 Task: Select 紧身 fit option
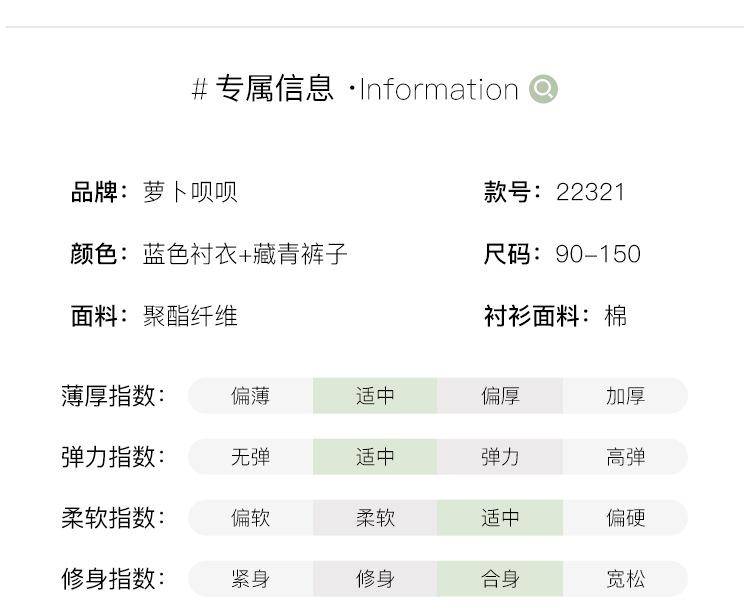coord(250,579)
